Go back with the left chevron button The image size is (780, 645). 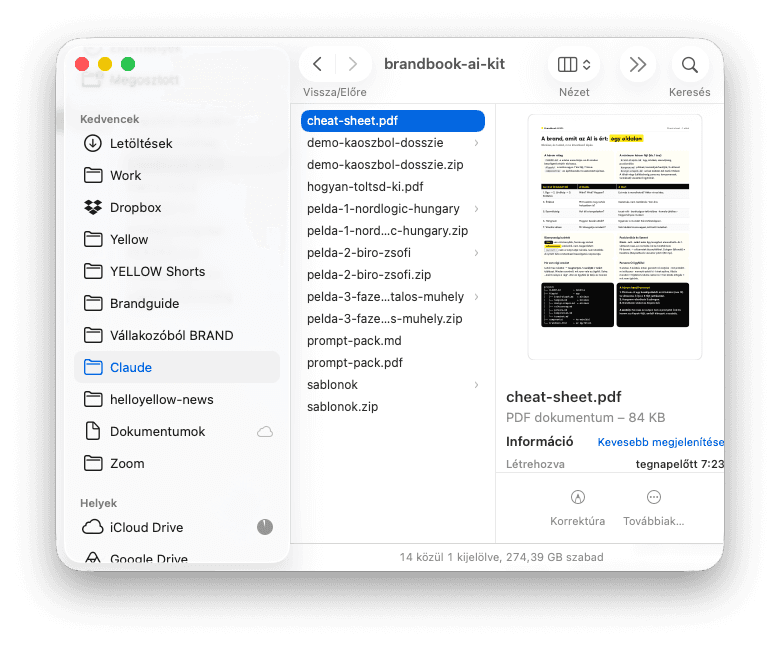[x=317, y=64]
